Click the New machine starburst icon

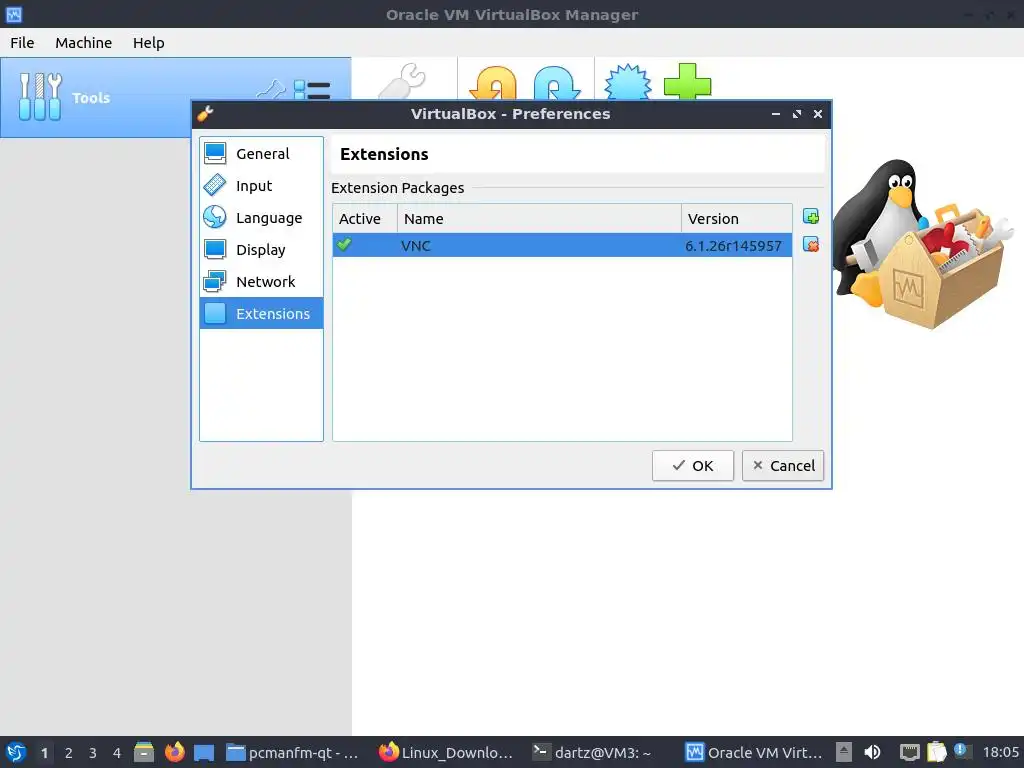(628, 82)
